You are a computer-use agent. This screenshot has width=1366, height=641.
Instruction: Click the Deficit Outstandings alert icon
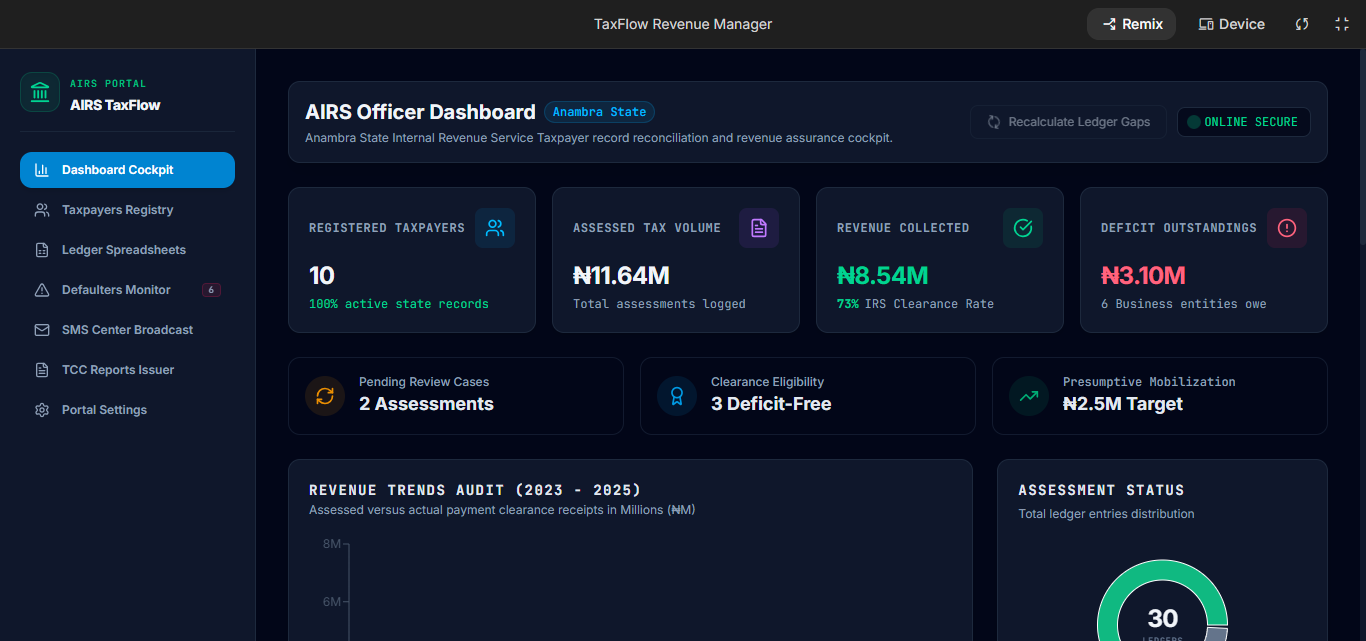click(1287, 228)
